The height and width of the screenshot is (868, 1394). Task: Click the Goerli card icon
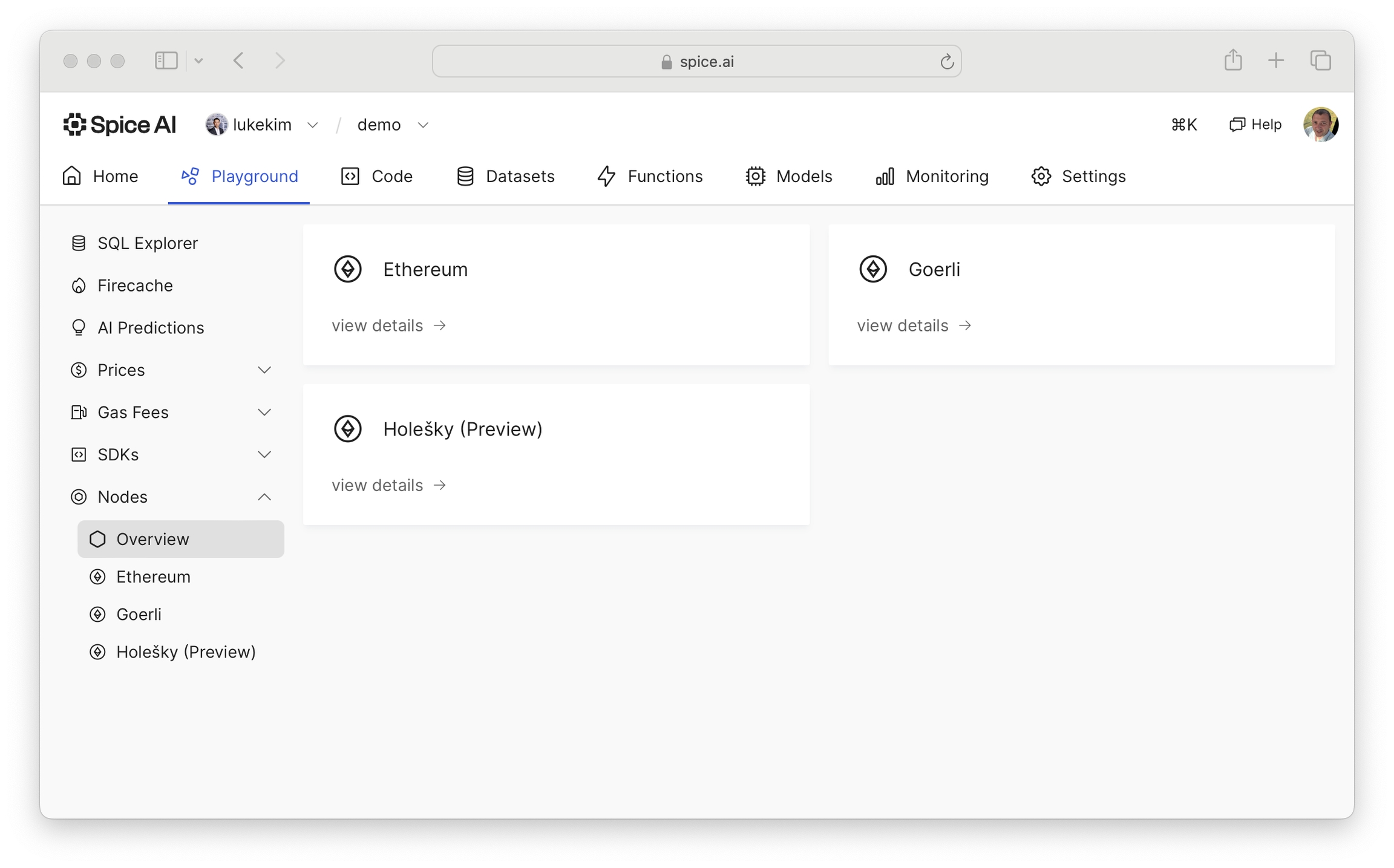point(873,269)
